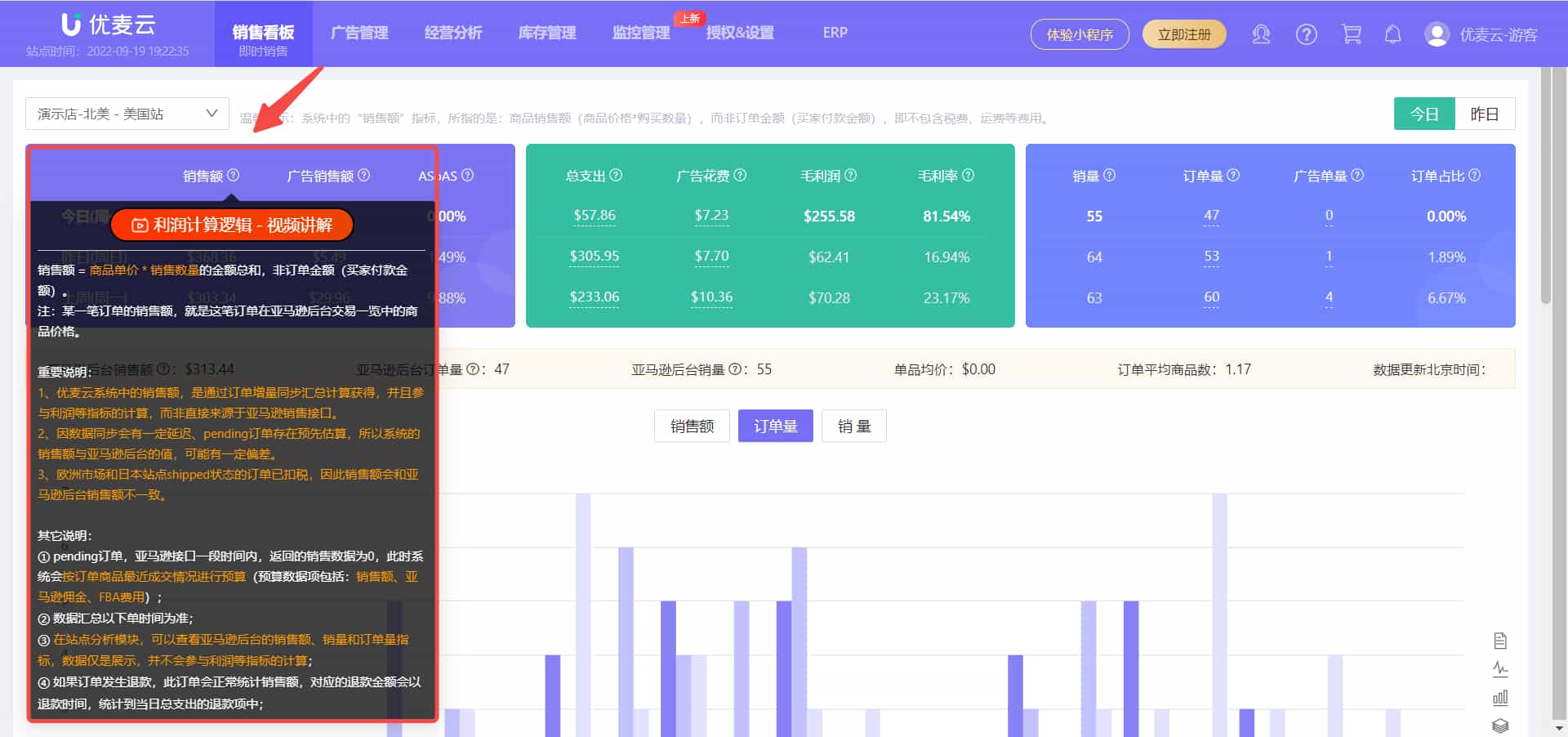The width and height of the screenshot is (1568, 737).
Task: Click help icon next to 销量 header
Action: point(1110,176)
